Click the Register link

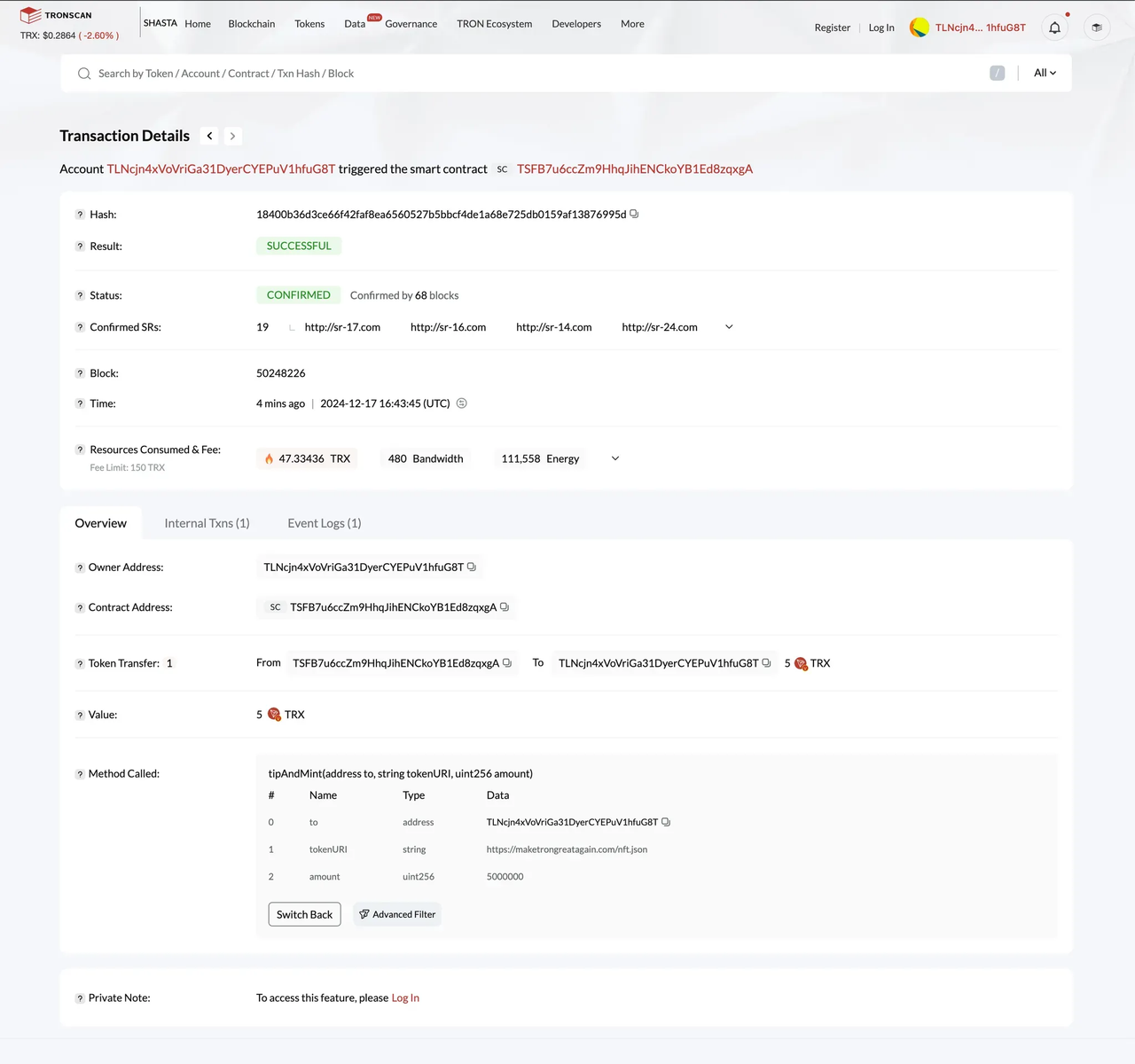(x=833, y=27)
